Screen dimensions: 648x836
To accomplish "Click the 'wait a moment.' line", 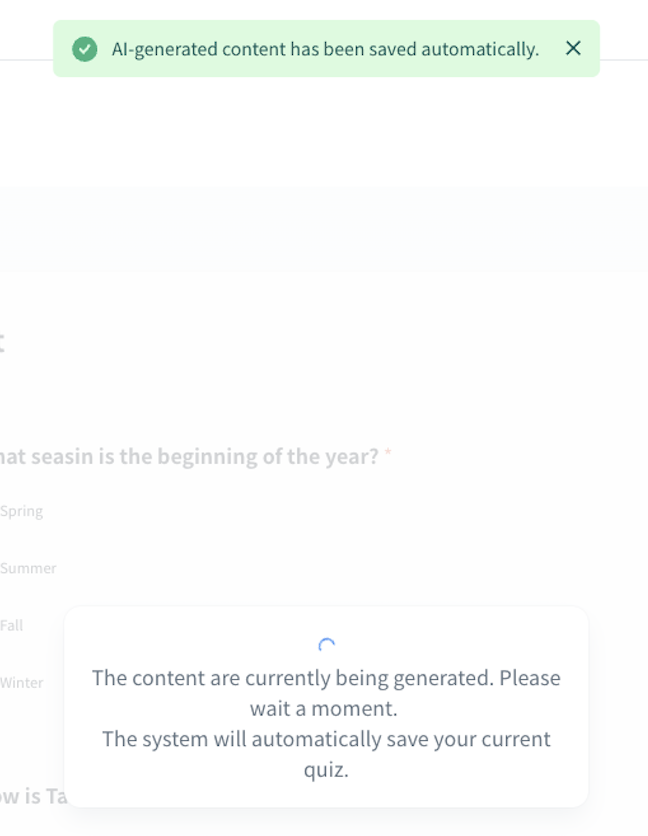I will pos(324,709).
